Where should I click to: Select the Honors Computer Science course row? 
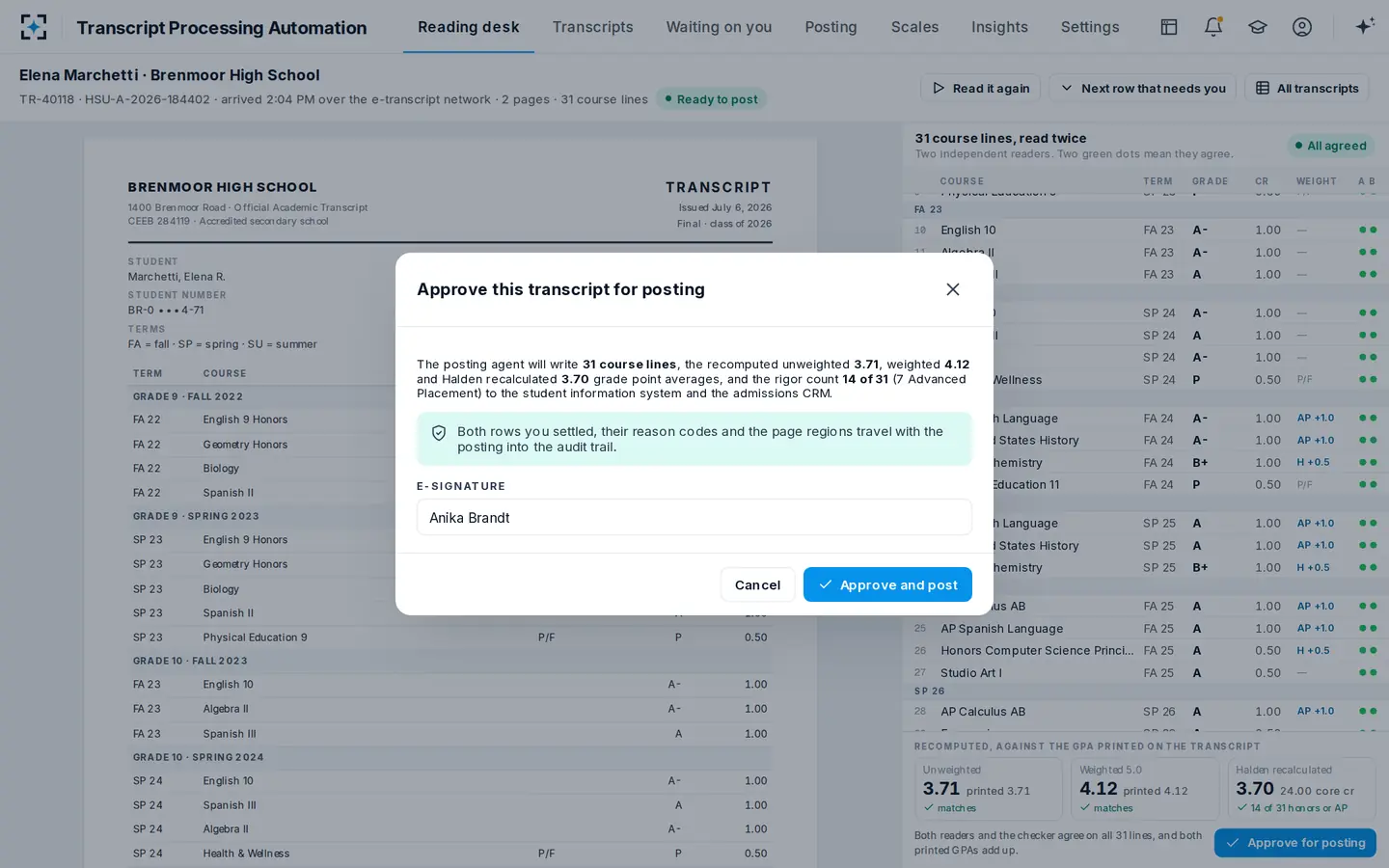(x=1145, y=650)
